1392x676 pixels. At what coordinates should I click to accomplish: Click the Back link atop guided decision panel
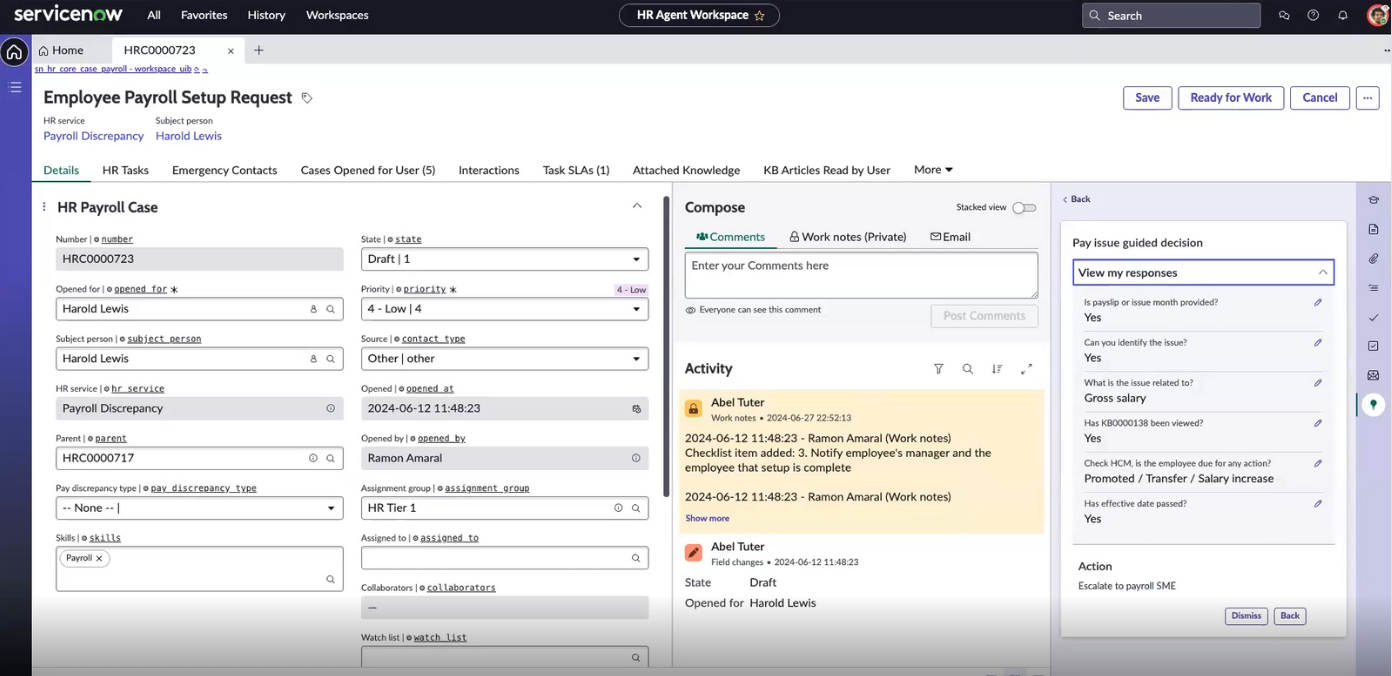pos(1077,199)
